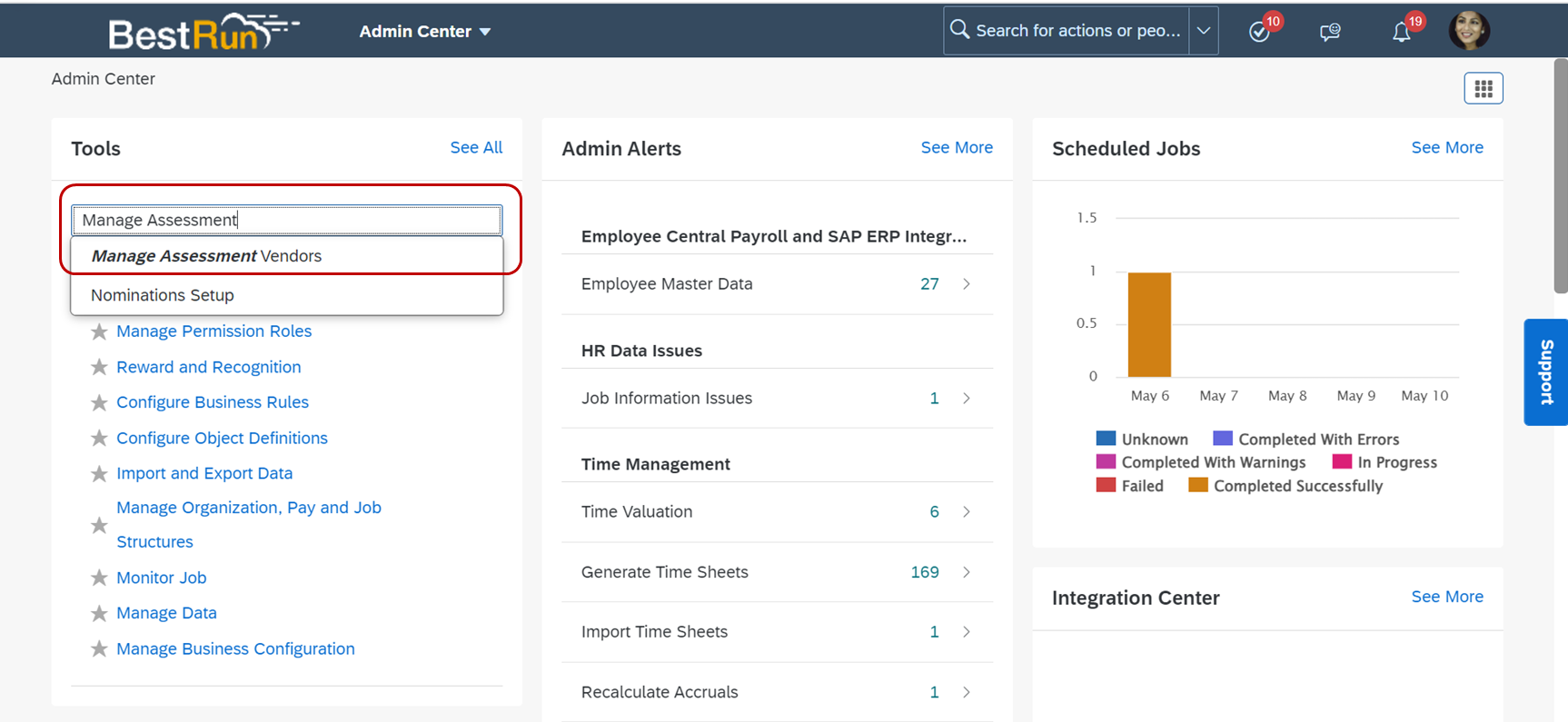This screenshot has height=722, width=1568.
Task: Open the to-do checkmark icon with badge 10
Action: pyautogui.click(x=1259, y=32)
